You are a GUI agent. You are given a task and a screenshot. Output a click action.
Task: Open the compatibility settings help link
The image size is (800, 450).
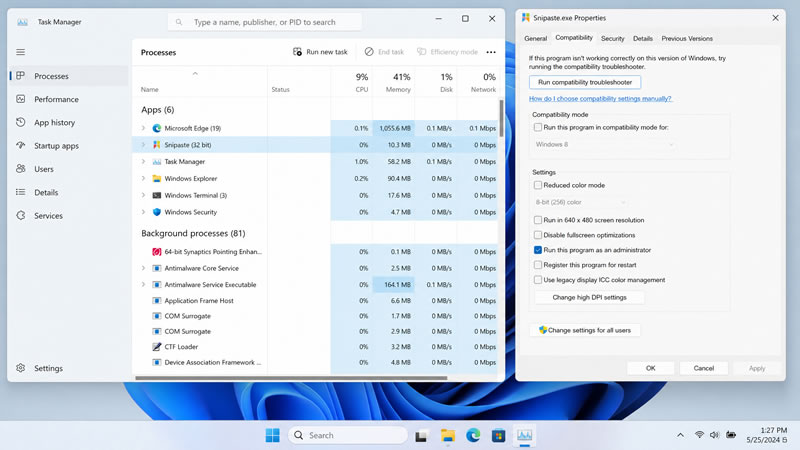pos(600,98)
